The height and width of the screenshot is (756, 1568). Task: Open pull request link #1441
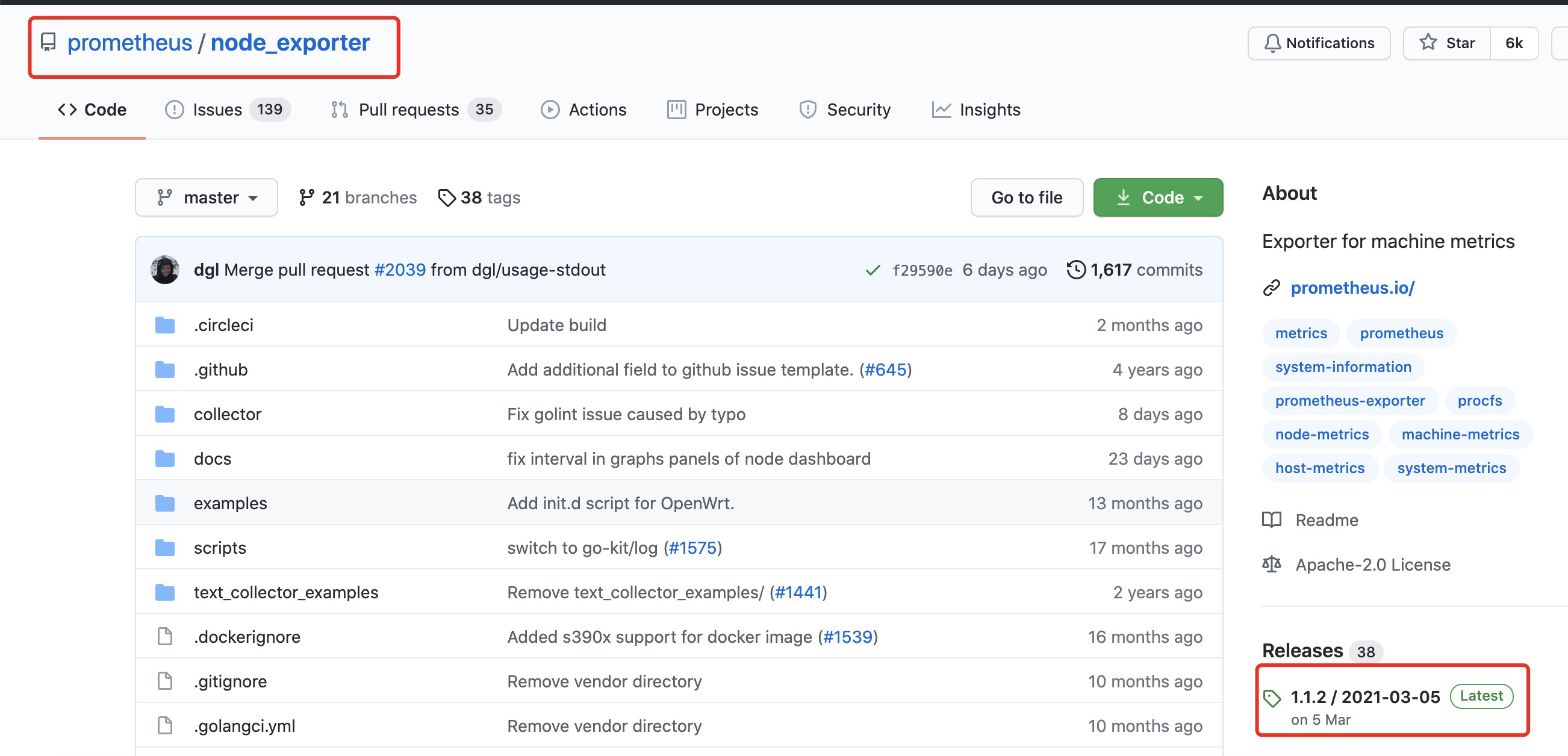coord(798,592)
